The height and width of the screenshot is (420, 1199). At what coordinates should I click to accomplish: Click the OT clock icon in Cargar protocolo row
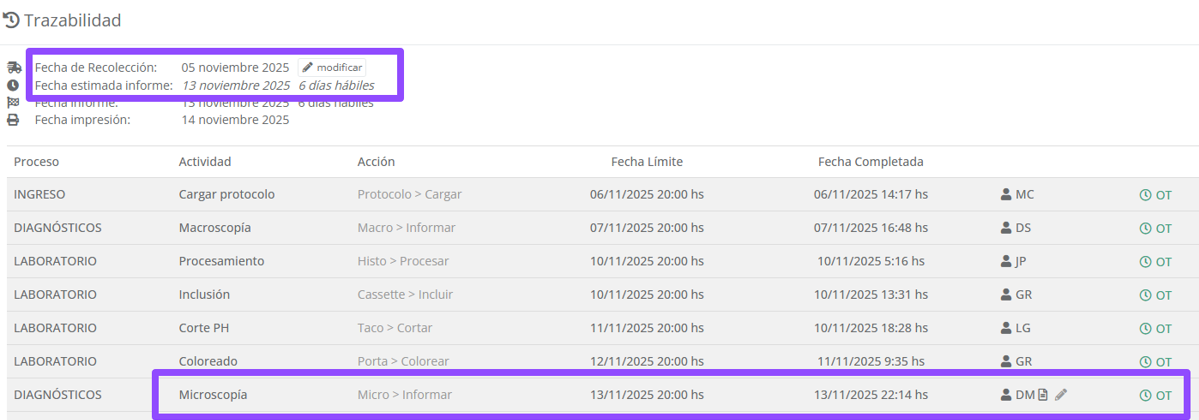click(x=1145, y=195)
